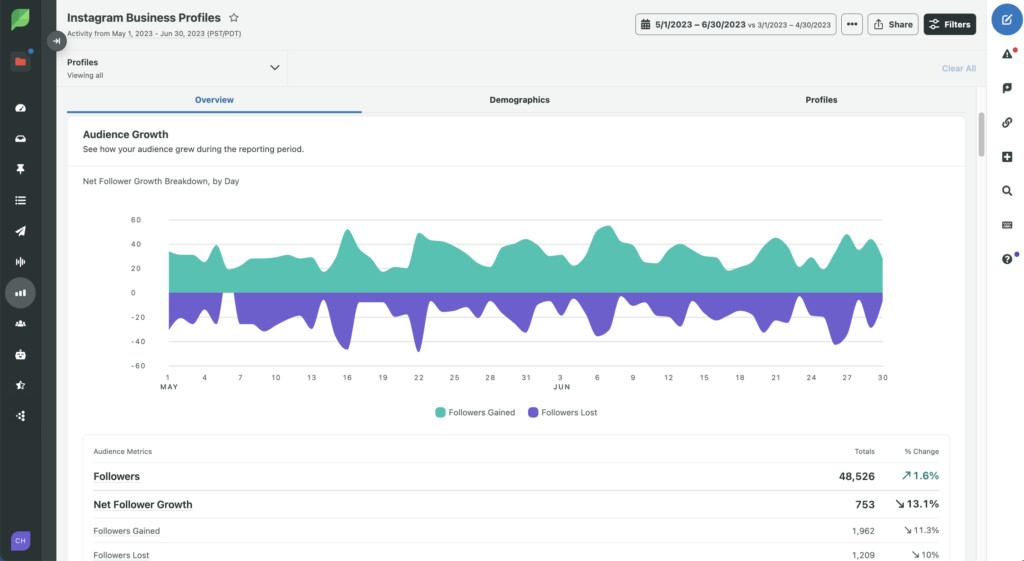This screenshot has width=1024, height=561.
Task: Open the Filters button
Action: (949, 24)
